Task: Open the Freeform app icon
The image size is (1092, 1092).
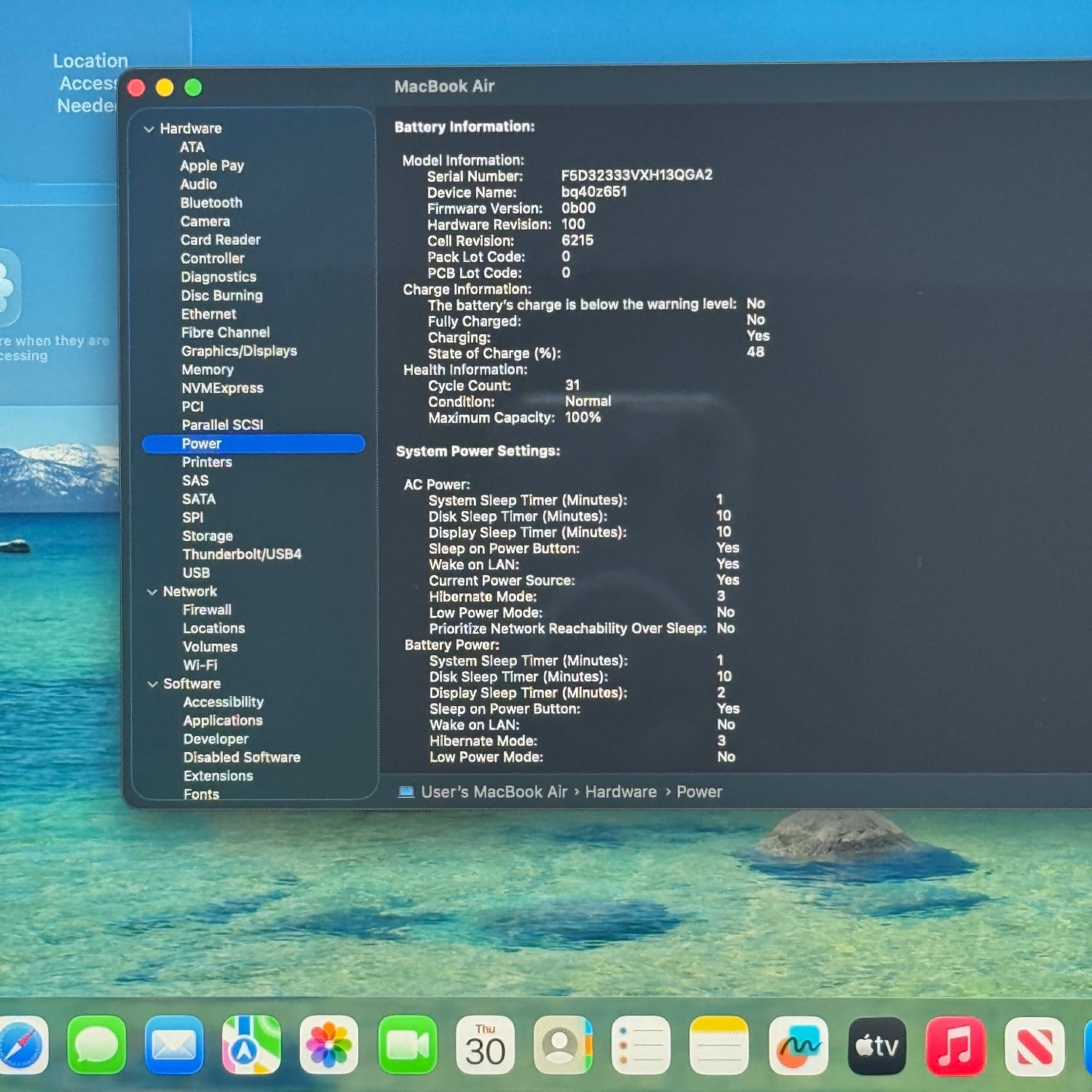Action: (x=798, y=1046)
